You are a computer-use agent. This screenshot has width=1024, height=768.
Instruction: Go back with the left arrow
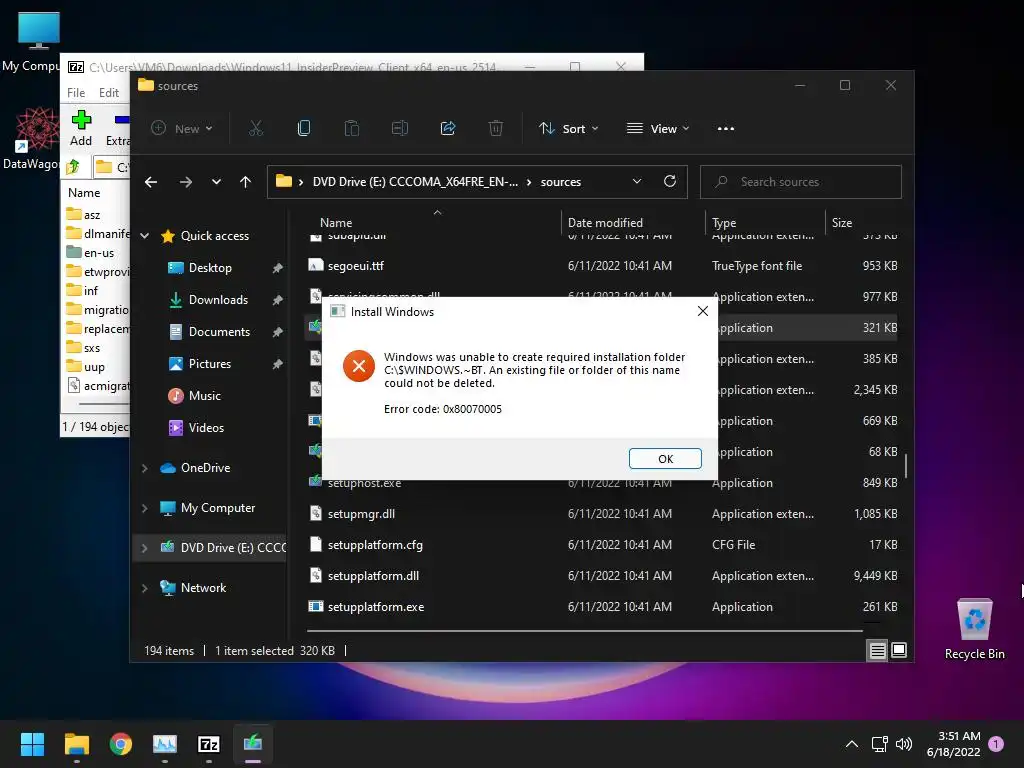pos(151,182)
